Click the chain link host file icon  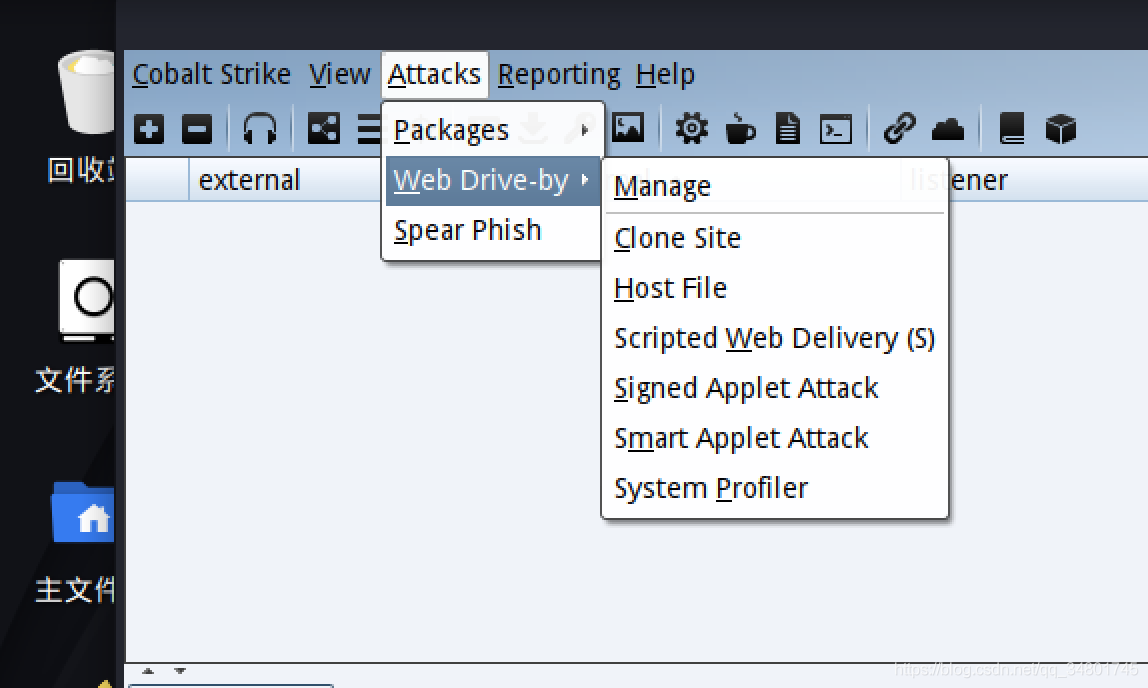pyautogui.click(x=899, y=129)
